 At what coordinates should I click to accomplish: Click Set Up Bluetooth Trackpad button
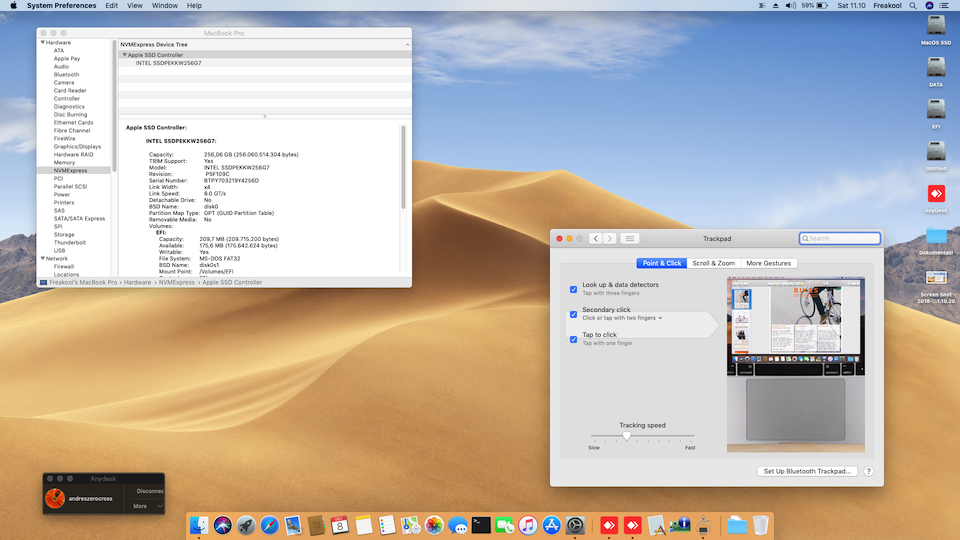807,471
